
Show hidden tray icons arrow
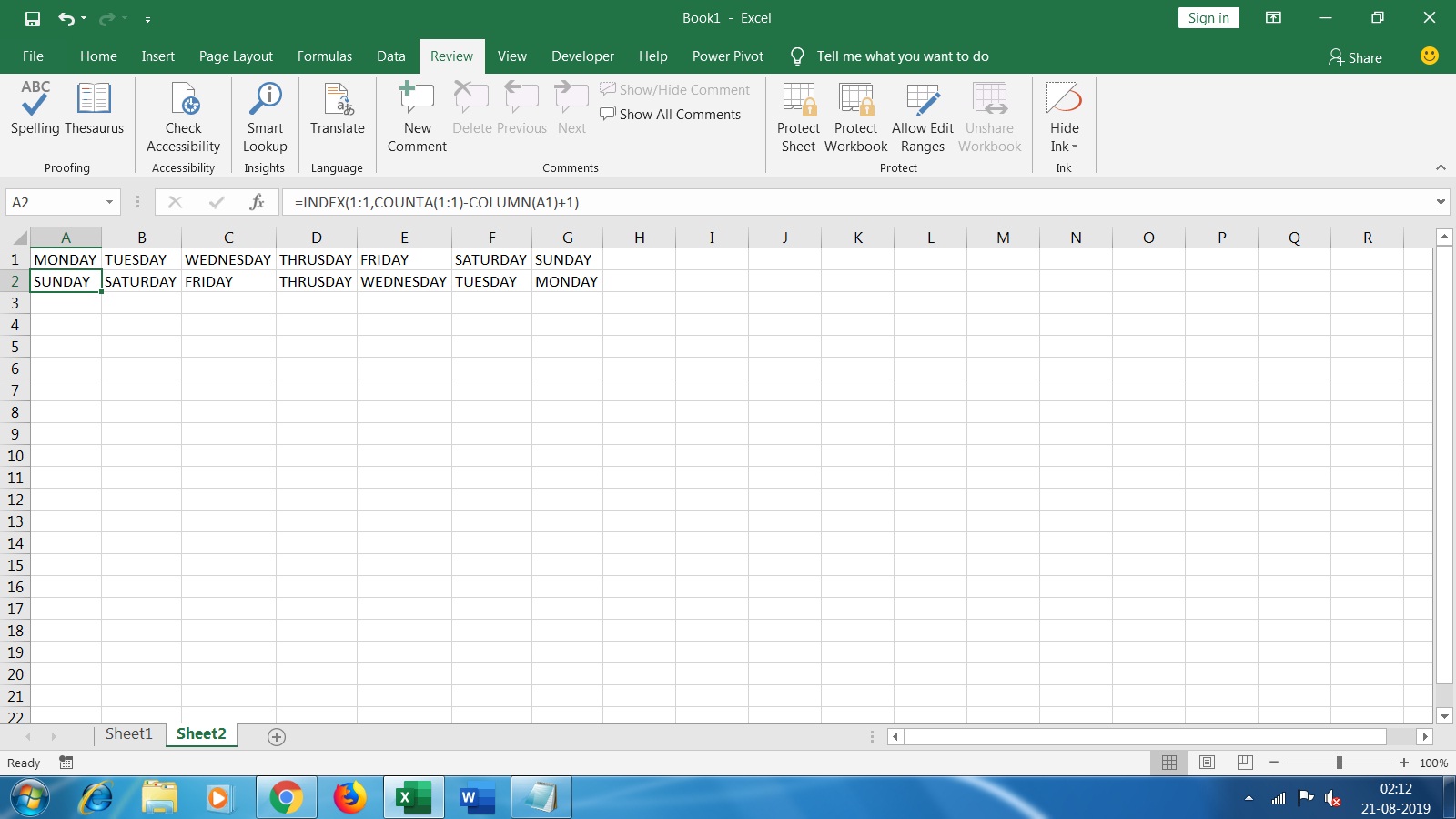point(1249,798)
